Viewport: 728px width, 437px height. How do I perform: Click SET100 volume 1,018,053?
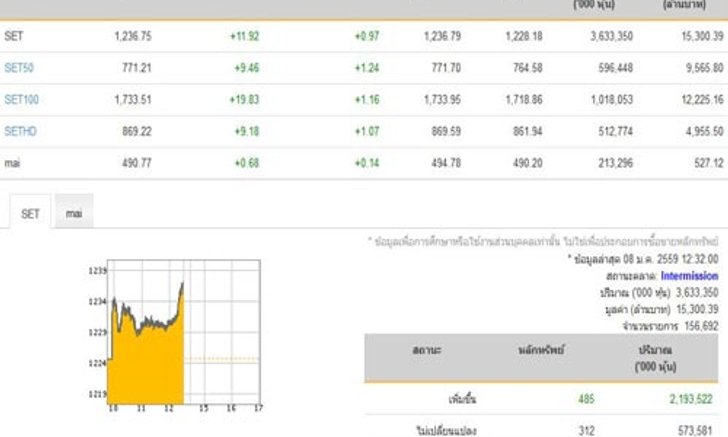click(x=612, y=99)
